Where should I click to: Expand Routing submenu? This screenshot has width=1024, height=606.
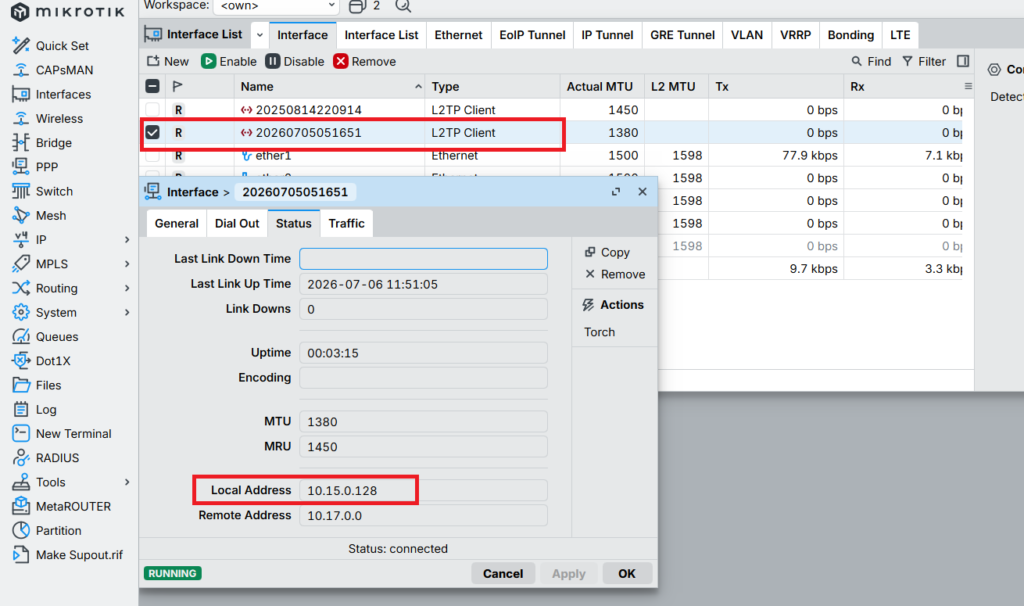point(127,288)
